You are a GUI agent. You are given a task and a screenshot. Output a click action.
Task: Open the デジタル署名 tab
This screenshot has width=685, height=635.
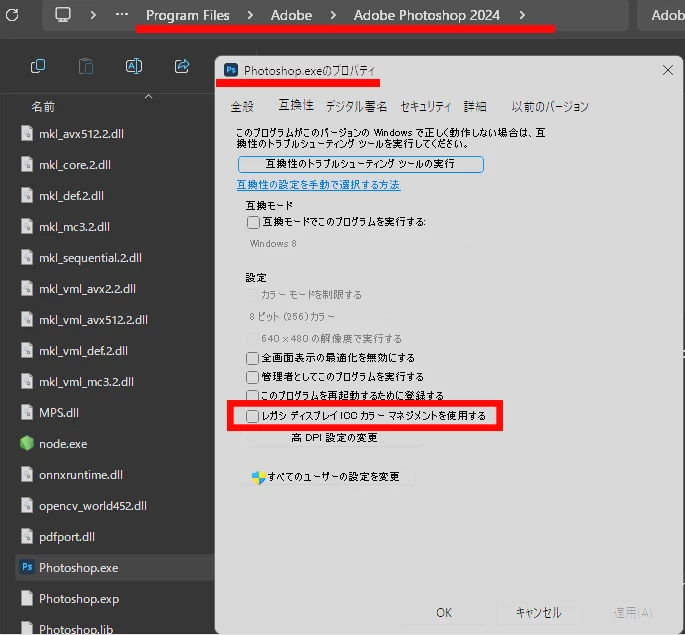coord(356,107)
